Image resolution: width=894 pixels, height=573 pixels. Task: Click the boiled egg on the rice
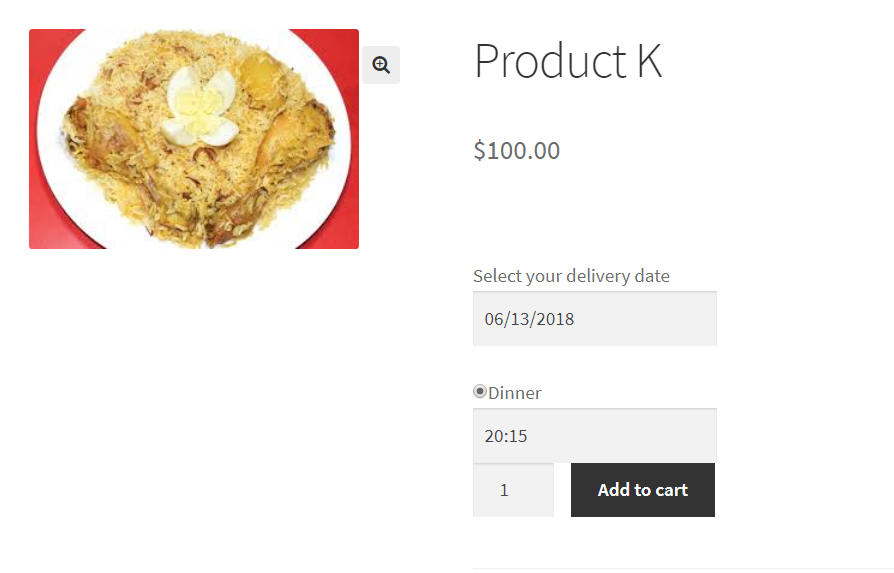pos(201,107)
